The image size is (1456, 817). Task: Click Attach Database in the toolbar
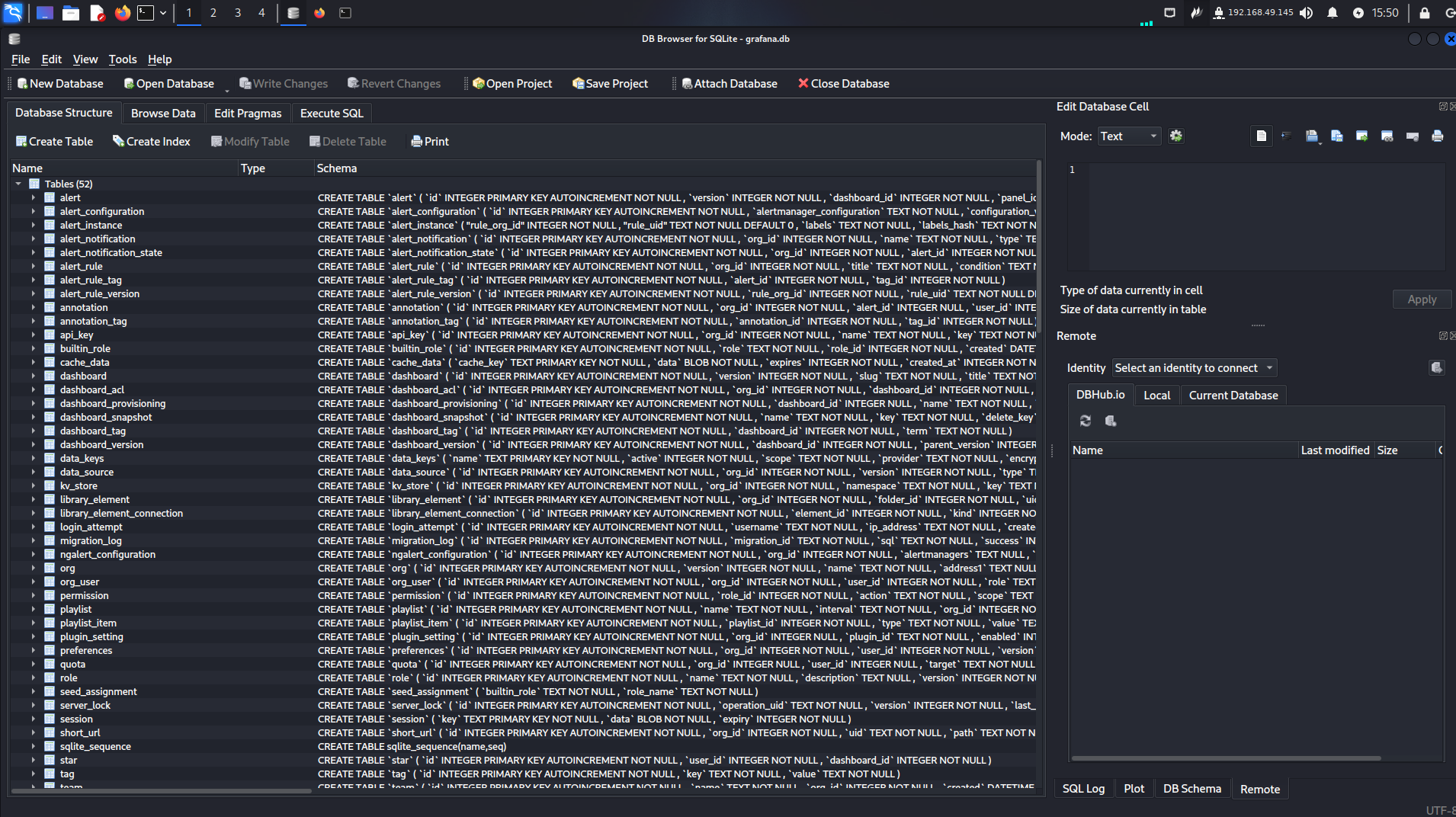(x=730, y=84)
